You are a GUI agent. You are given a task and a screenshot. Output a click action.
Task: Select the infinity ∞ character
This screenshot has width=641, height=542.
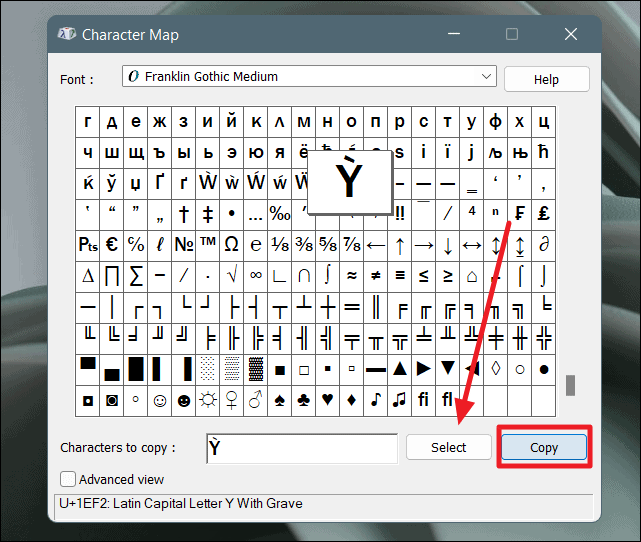coord(256,276)
